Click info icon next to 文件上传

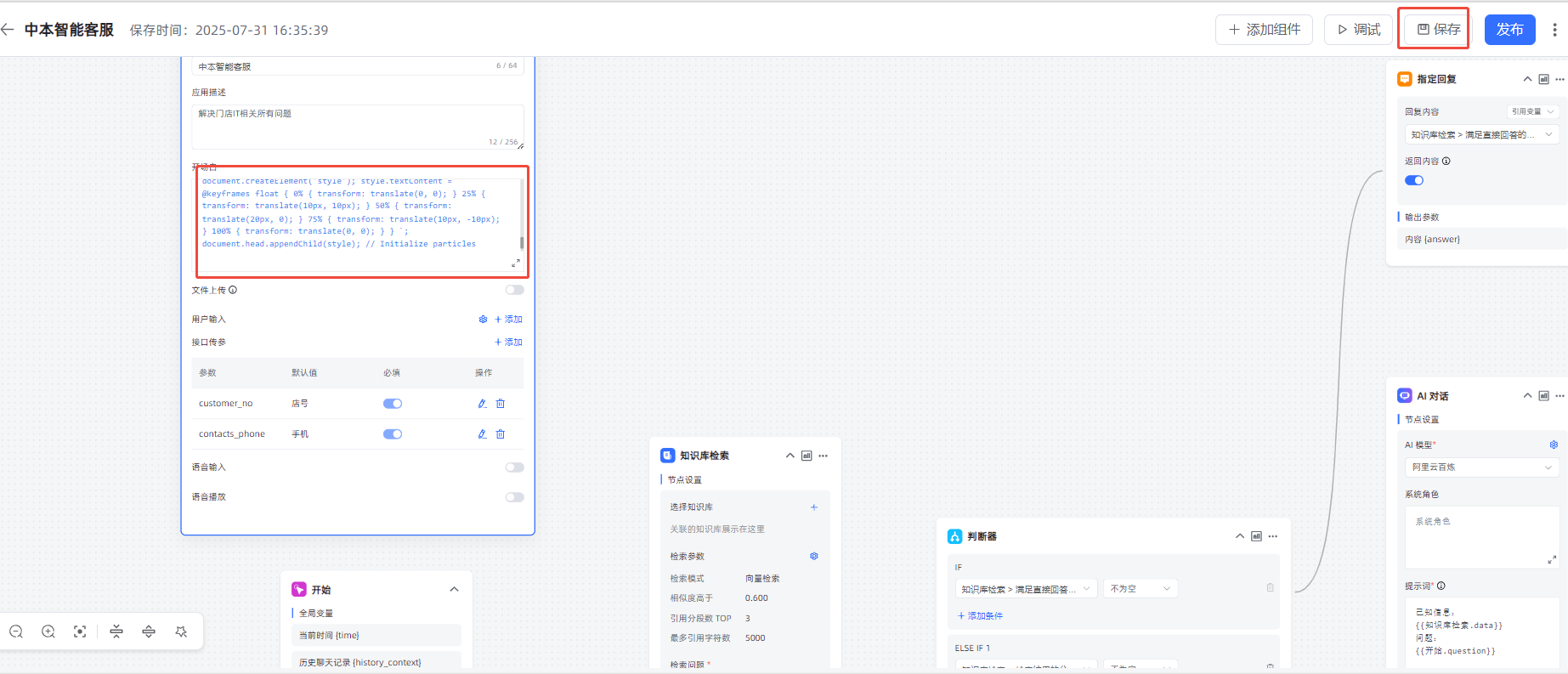click(233, 290)
